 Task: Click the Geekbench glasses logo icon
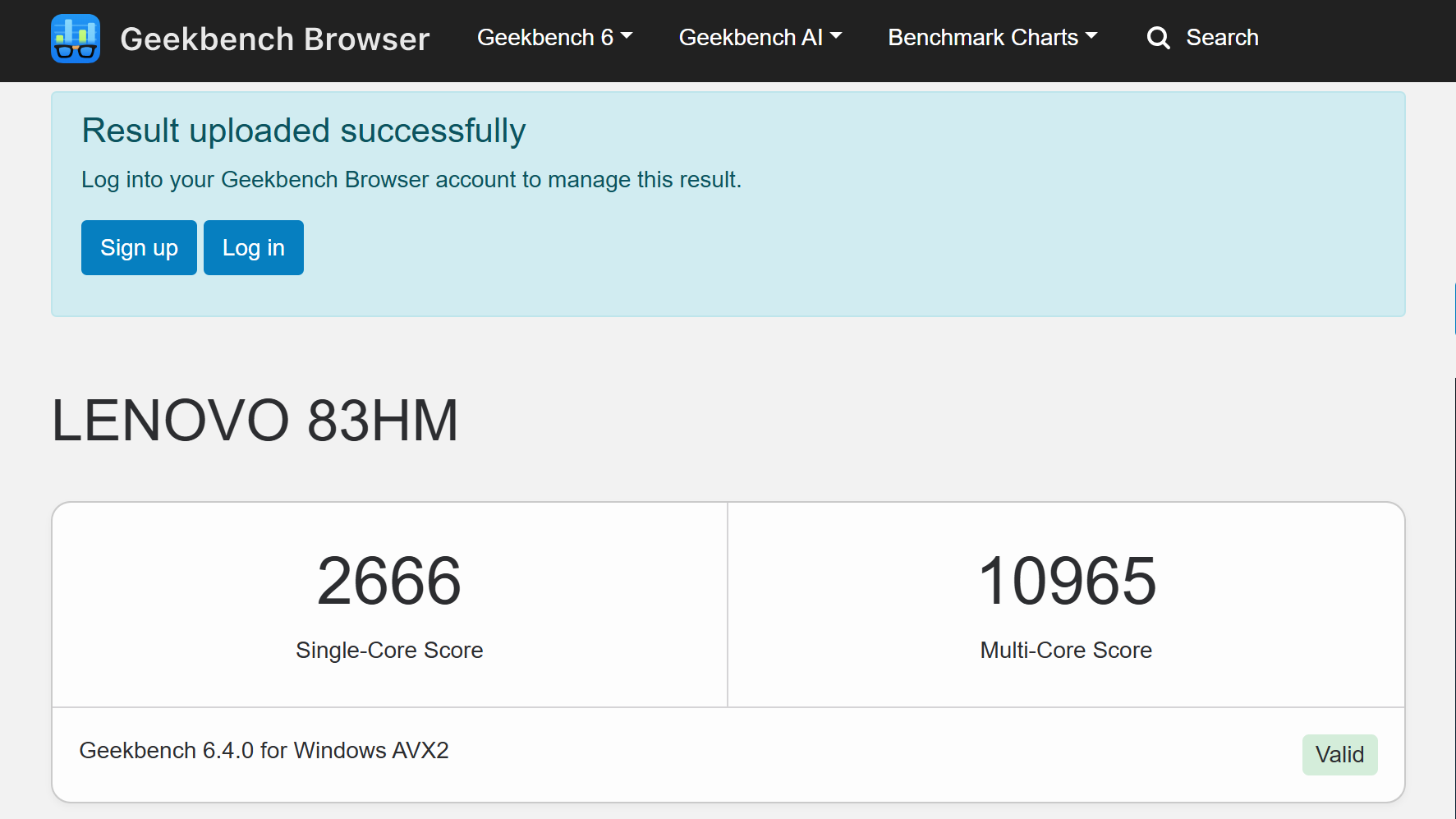(76, 39)
